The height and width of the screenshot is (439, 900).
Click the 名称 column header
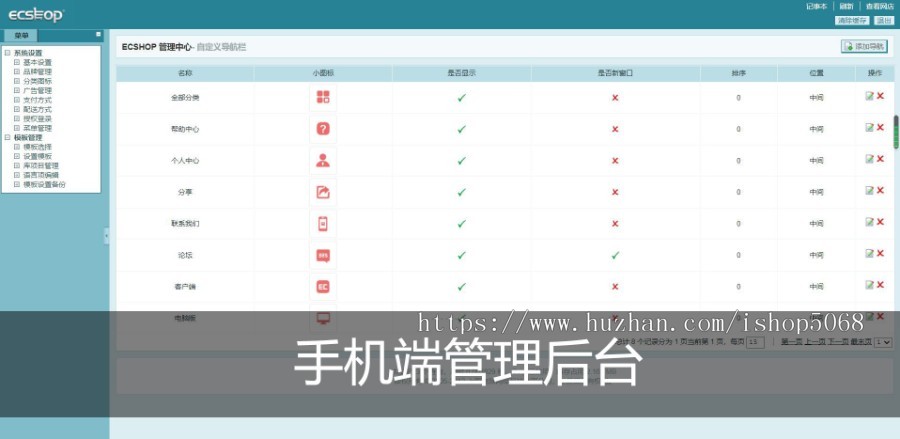185,73
